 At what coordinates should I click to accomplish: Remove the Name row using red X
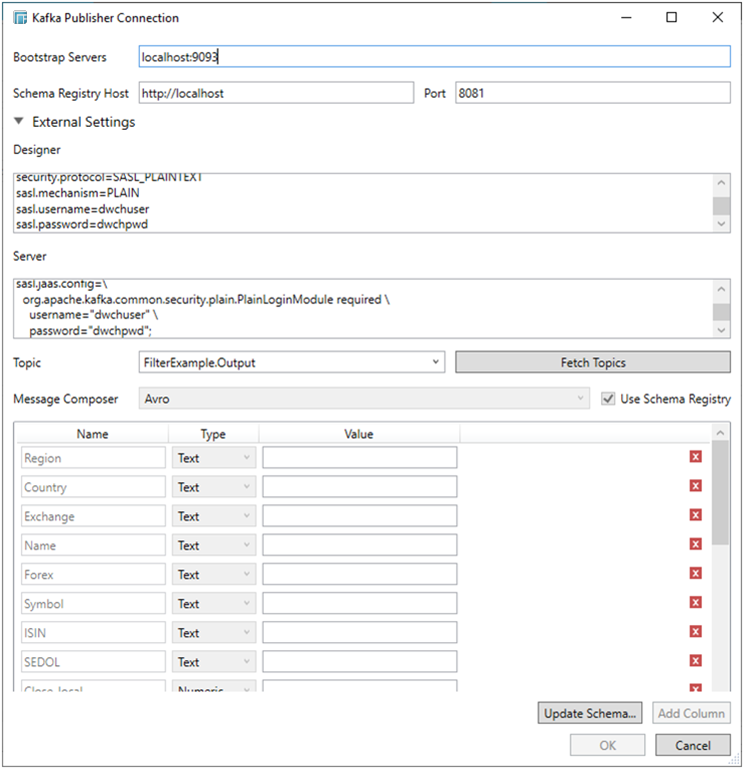click(x=695, y=544)
